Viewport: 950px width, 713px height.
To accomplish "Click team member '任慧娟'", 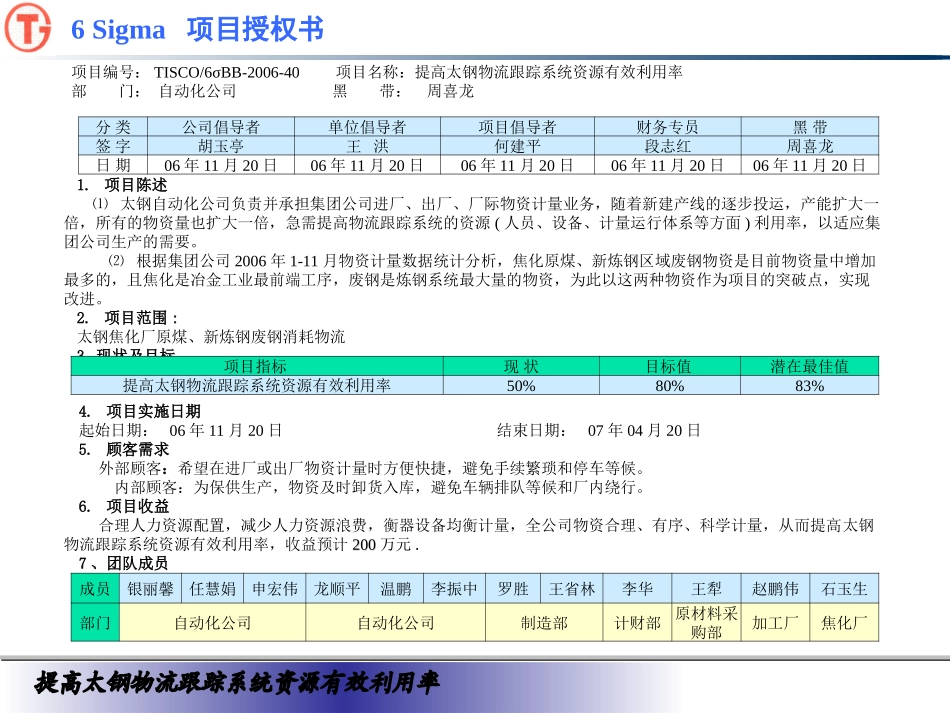I will (x=212, y=588).
